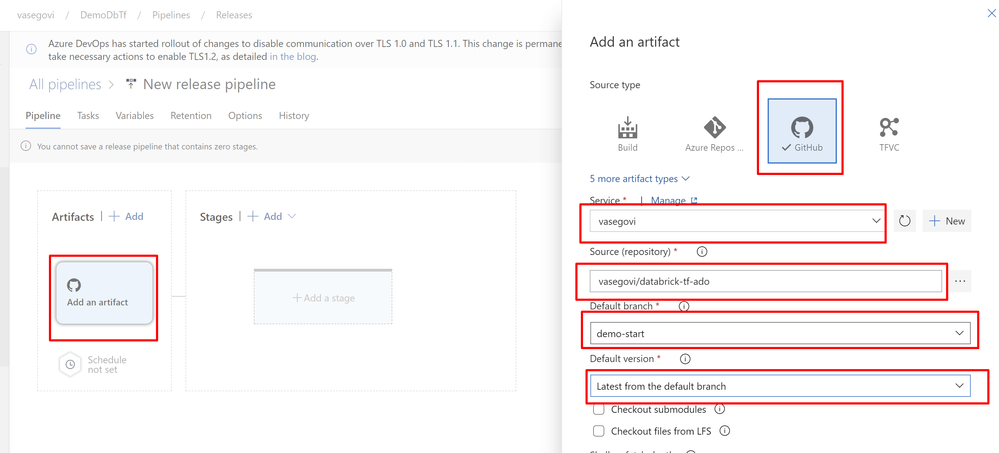The height and width of the screenshot is (453, 999).
Task: Click Releases breadcrumb
Action: tap(234, 15)
